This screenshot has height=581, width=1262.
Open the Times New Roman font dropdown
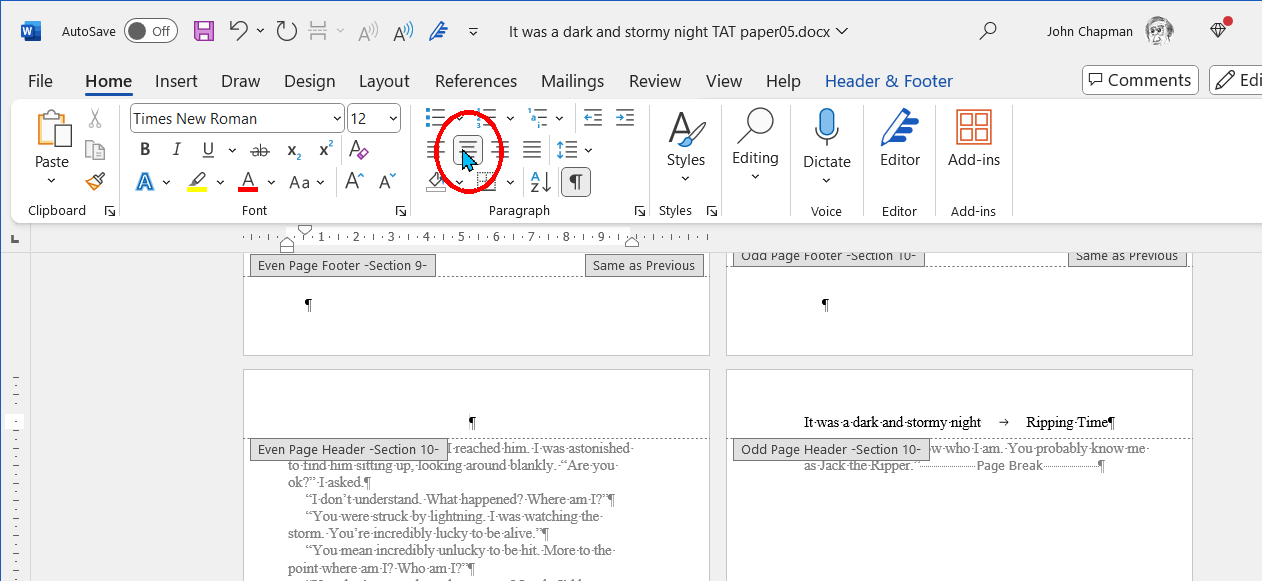pos(337,119)
